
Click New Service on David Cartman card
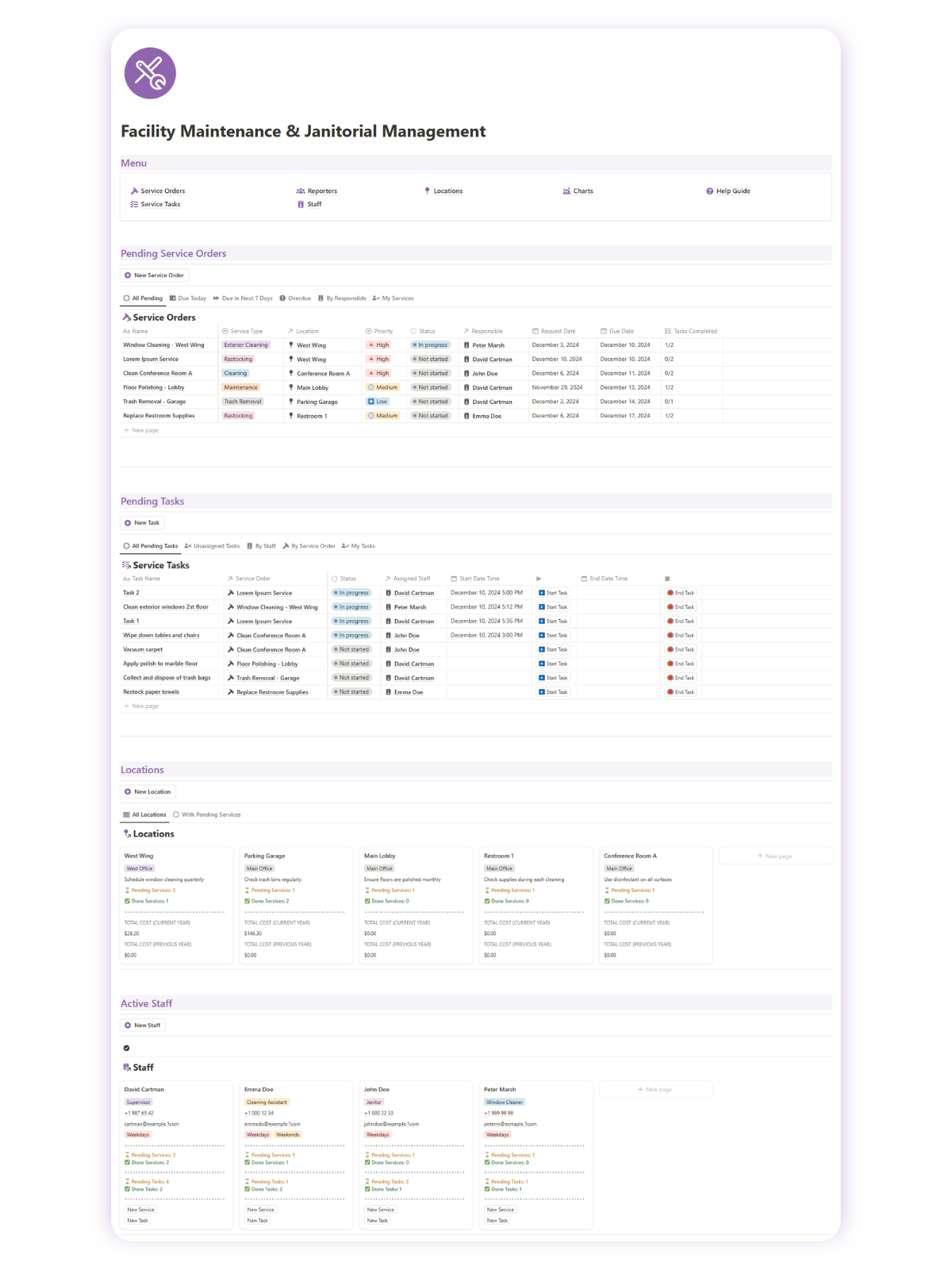click(141, 1210)
